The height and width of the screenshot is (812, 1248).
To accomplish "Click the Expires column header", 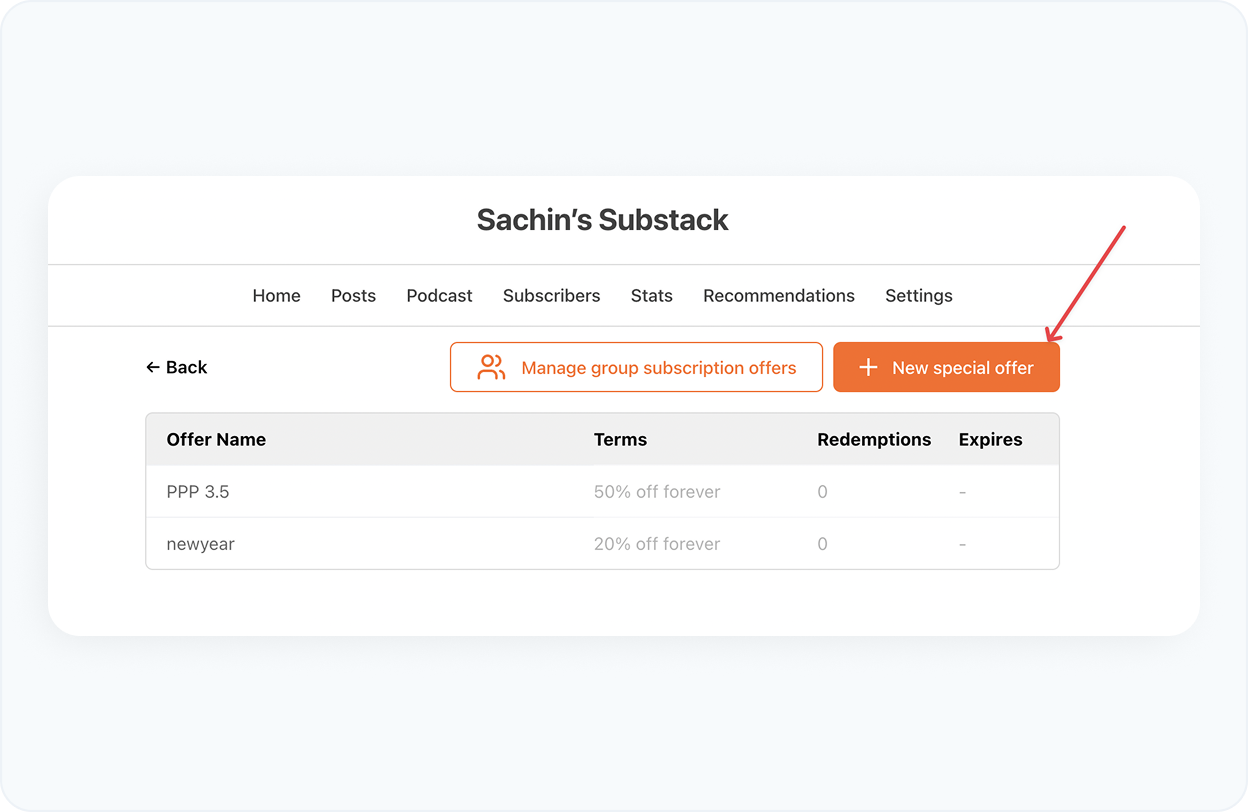I will point(990,439).
